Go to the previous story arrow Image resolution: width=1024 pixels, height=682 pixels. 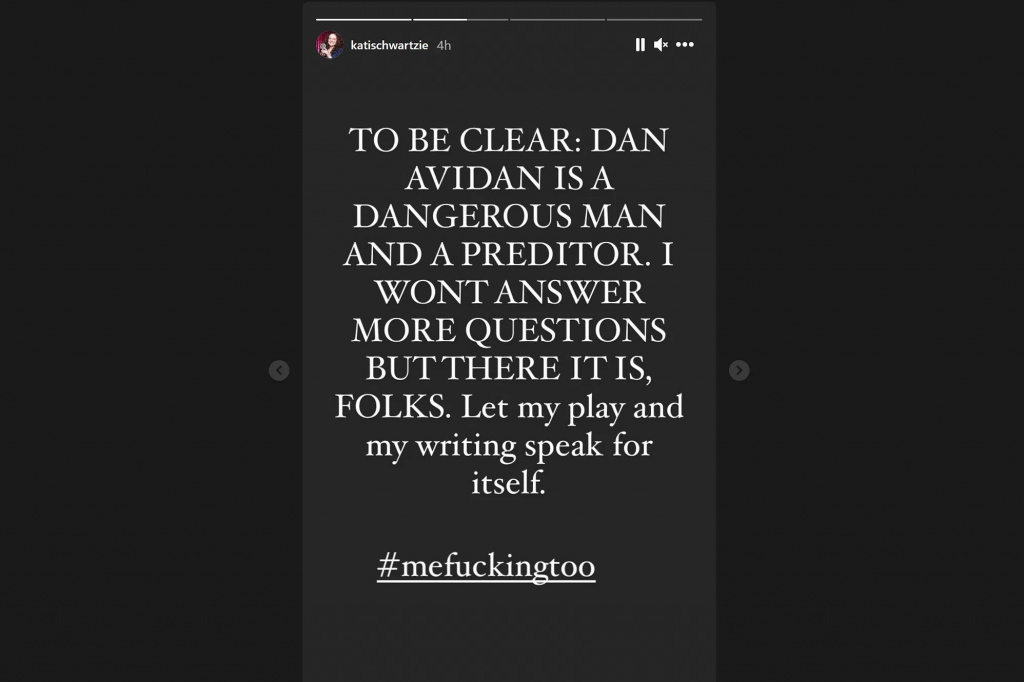click(279, 370)
